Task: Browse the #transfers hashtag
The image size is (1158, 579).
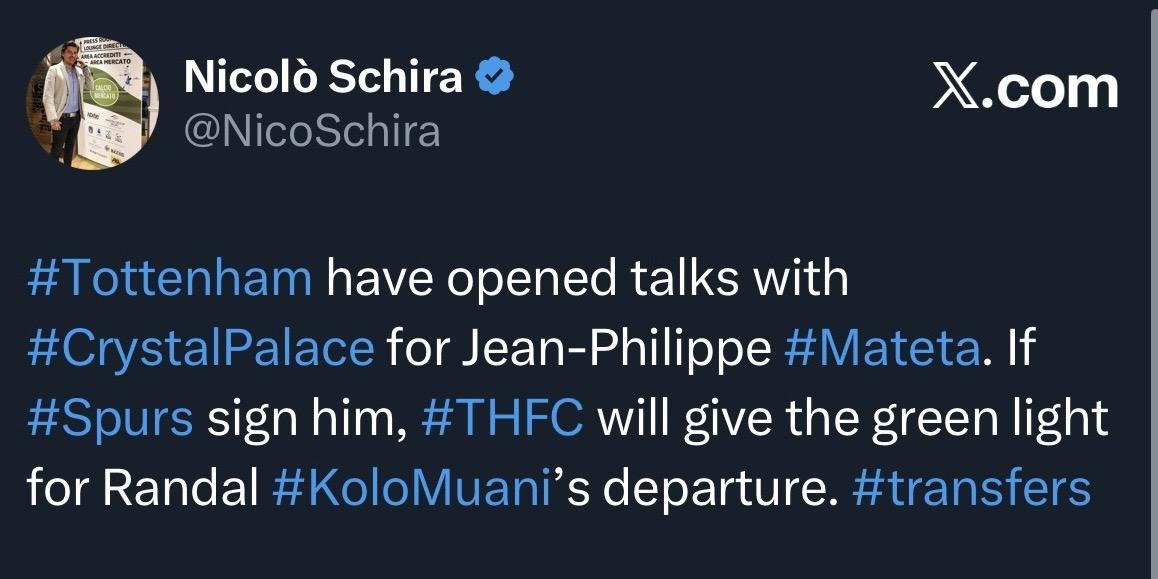Action: pos(971,489)
